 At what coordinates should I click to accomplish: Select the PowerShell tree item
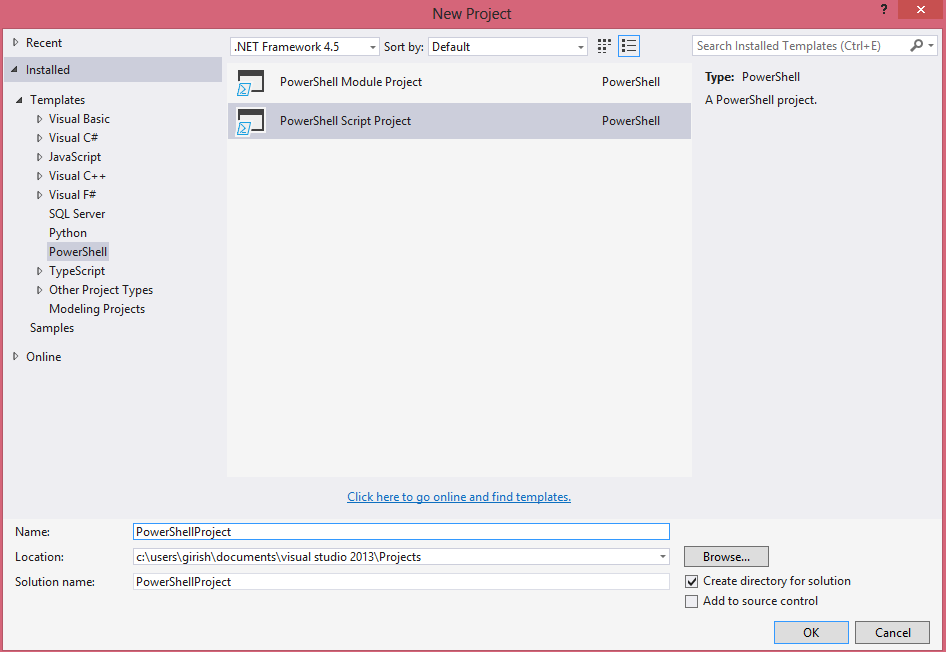click(x=78, y=252)
